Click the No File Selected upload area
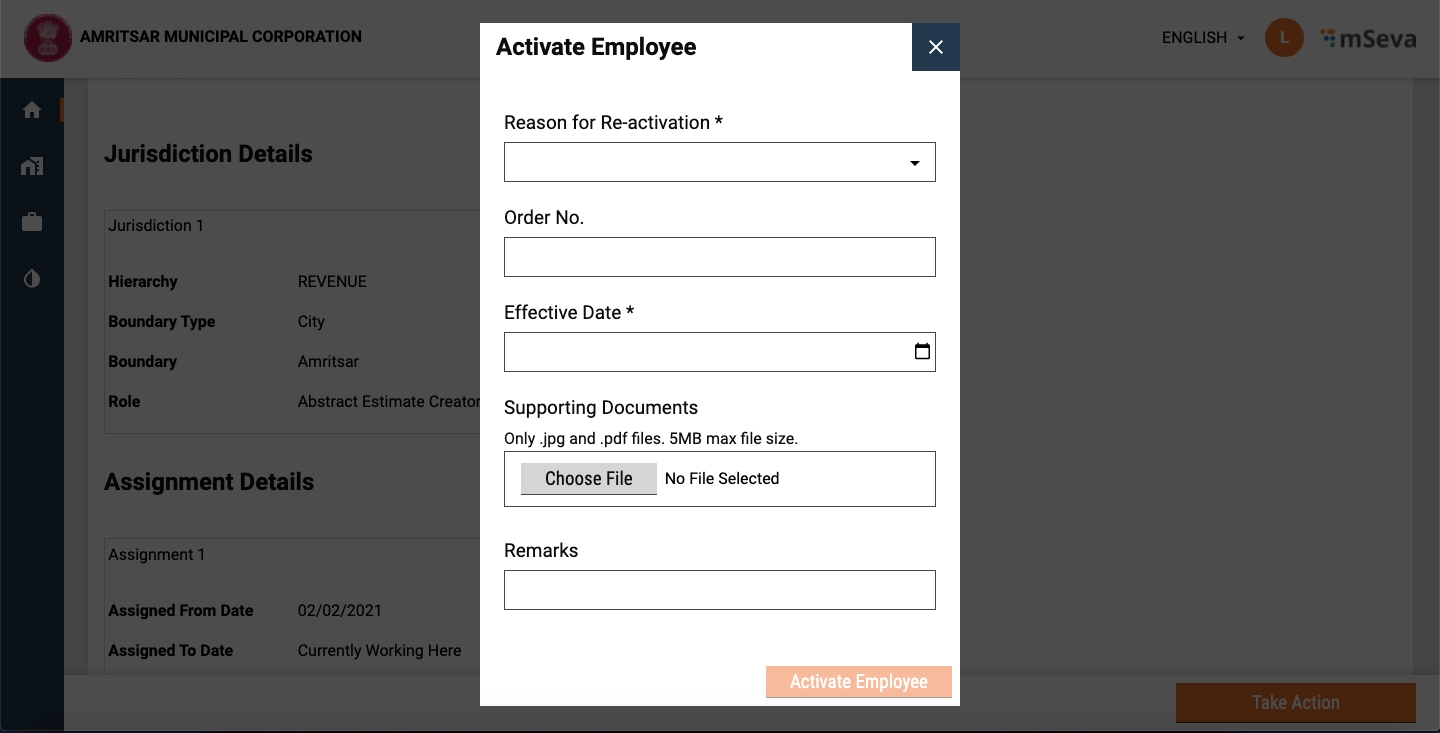This screenshot has width=1440, height=733. 721,479
